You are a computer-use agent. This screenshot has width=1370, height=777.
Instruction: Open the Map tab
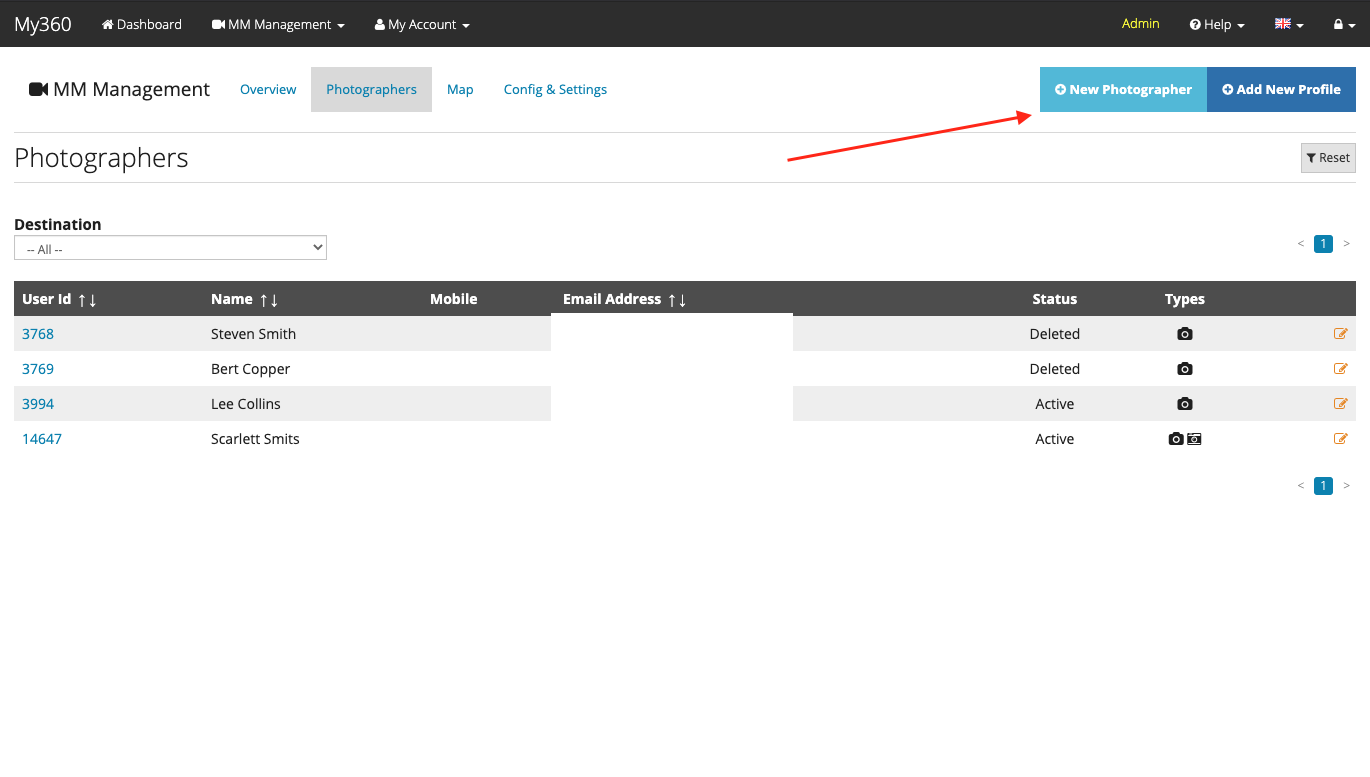(x=460, y=89)
